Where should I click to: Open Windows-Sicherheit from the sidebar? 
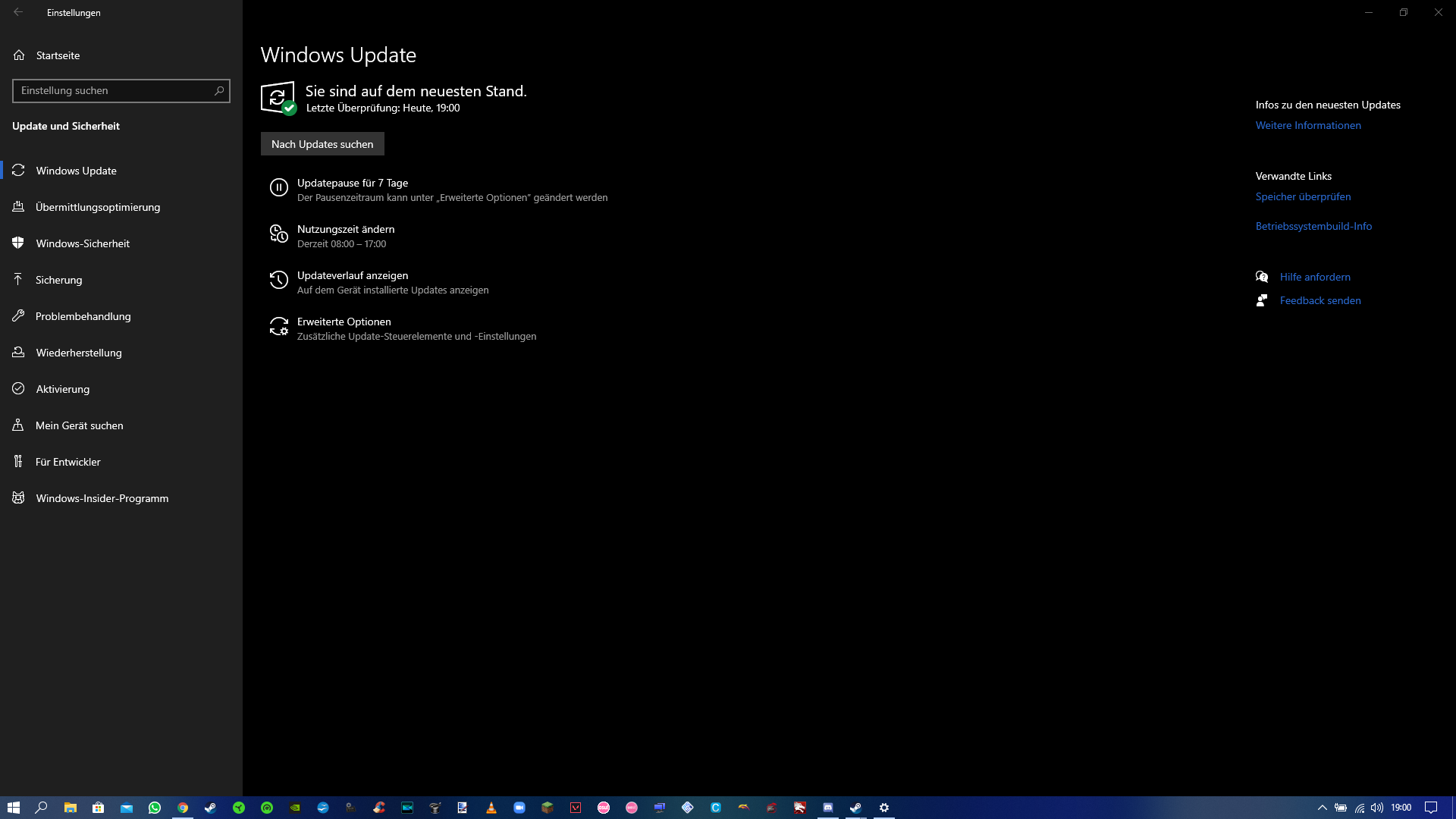click(x=121, y=243)
